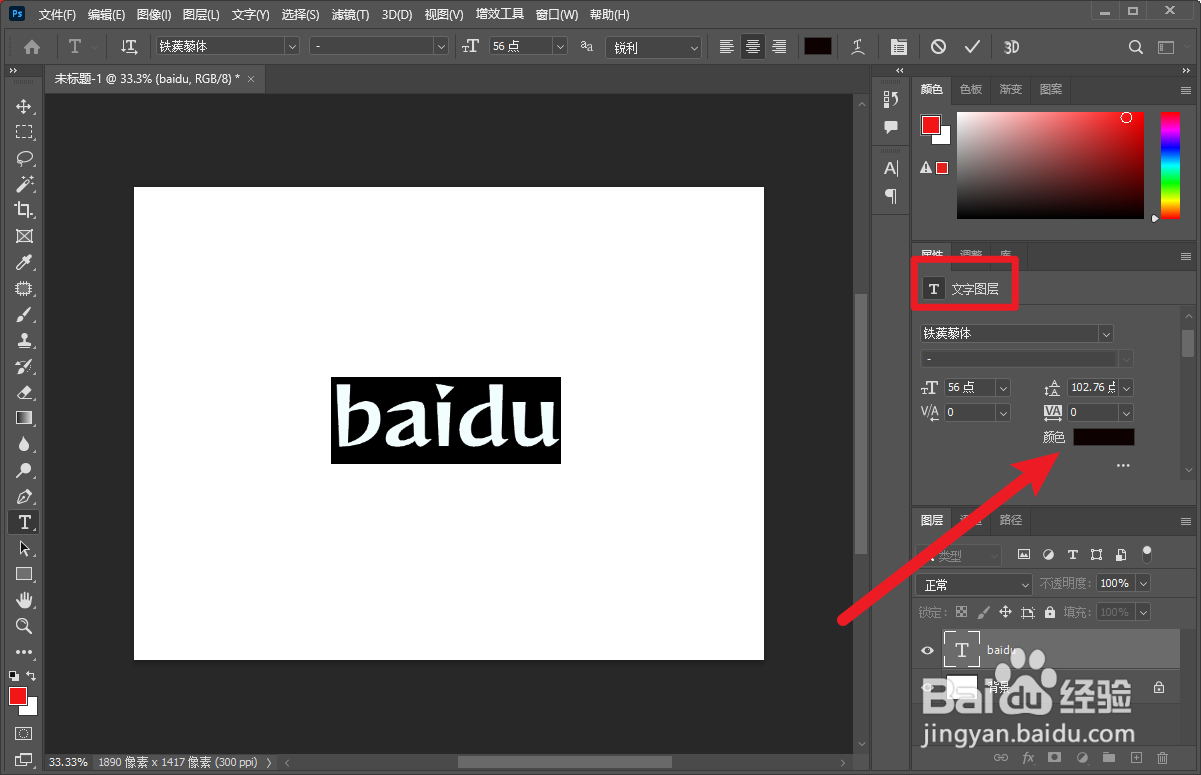Select the History Brush tool
1201x775 pixels.
24,366
